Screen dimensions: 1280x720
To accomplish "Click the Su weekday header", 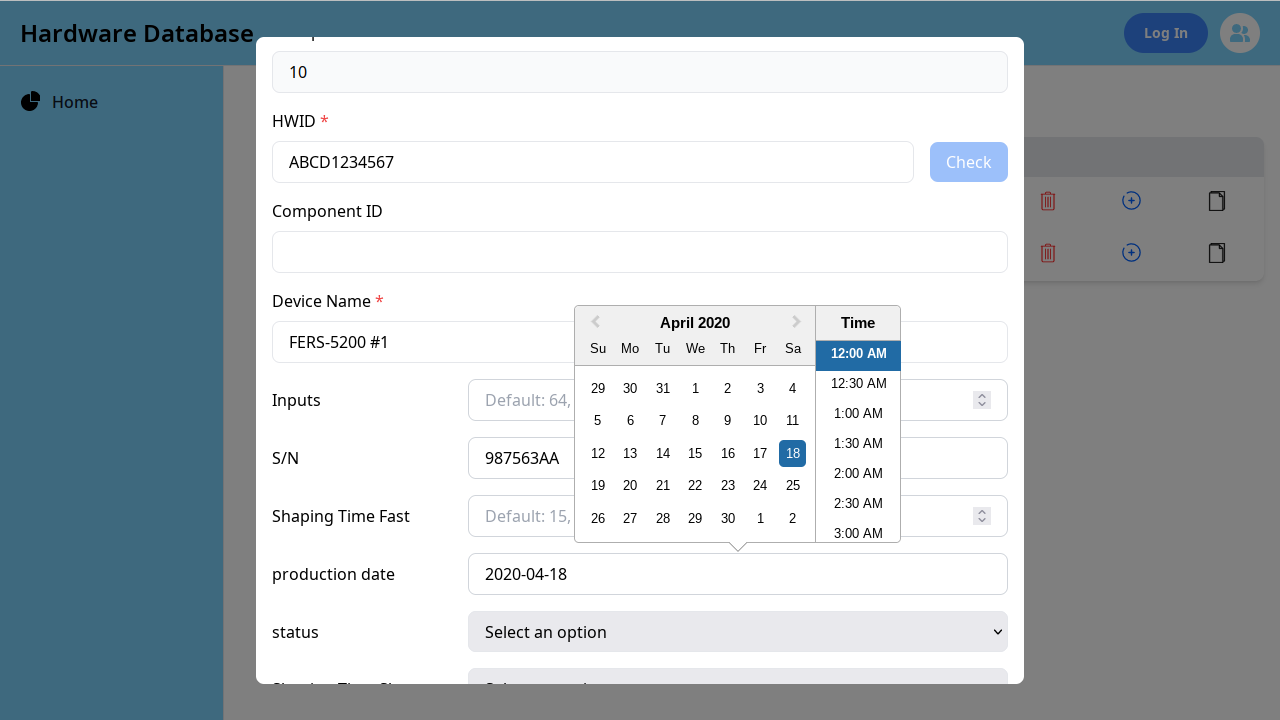I will pyautogui.click(x=598, y=348).
